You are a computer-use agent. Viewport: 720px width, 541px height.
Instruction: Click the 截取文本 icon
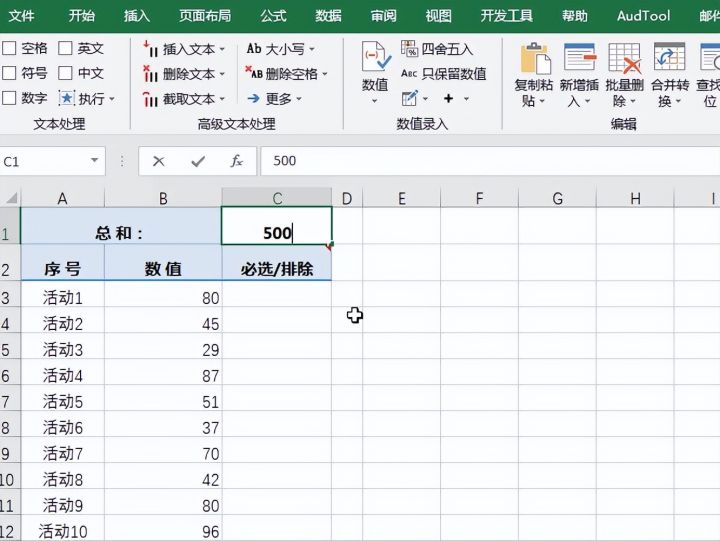click(x=150, y=98)
